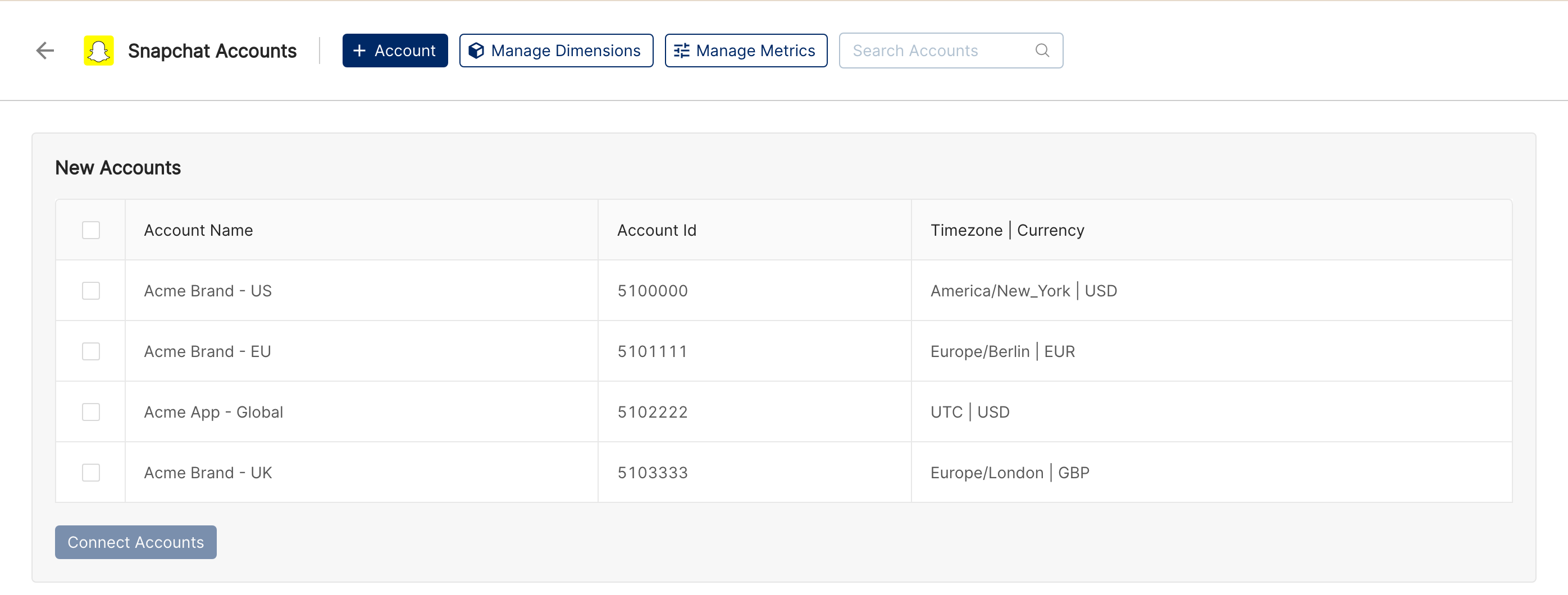Check the box for Acme Brand - US
The height and width of the screenshot is (595, 1568).
click(x=90, y=291)
